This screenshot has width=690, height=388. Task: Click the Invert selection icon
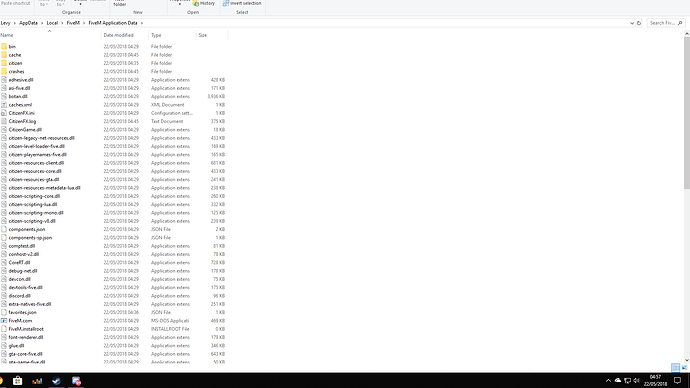[226, 3]
